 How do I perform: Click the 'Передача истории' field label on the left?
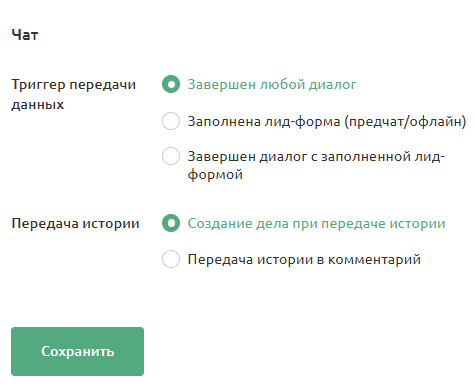pyautogui.click(x=75, y=223)
